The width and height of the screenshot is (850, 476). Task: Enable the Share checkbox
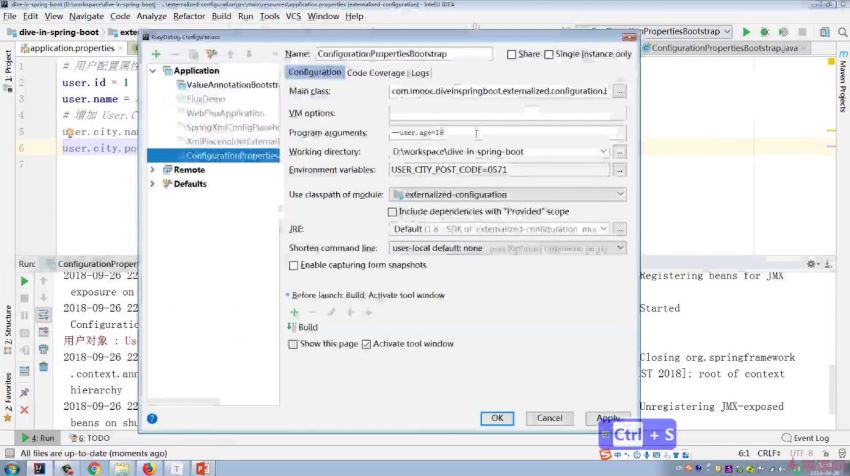(x=512, y=54)
